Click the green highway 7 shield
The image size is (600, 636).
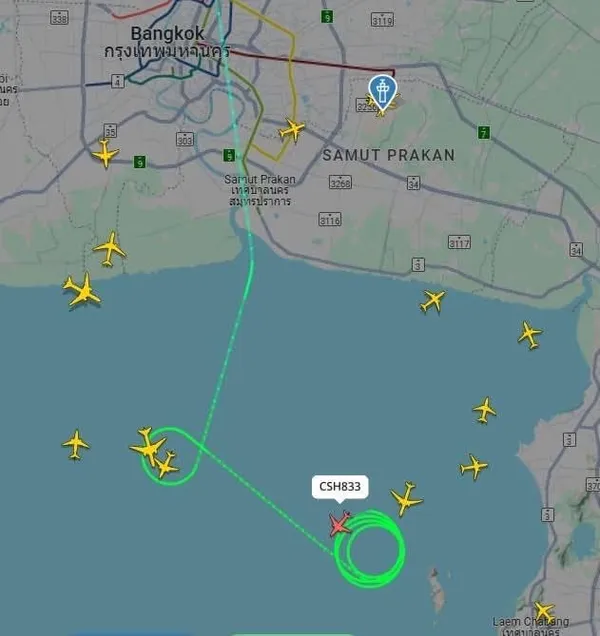[484, 132]
